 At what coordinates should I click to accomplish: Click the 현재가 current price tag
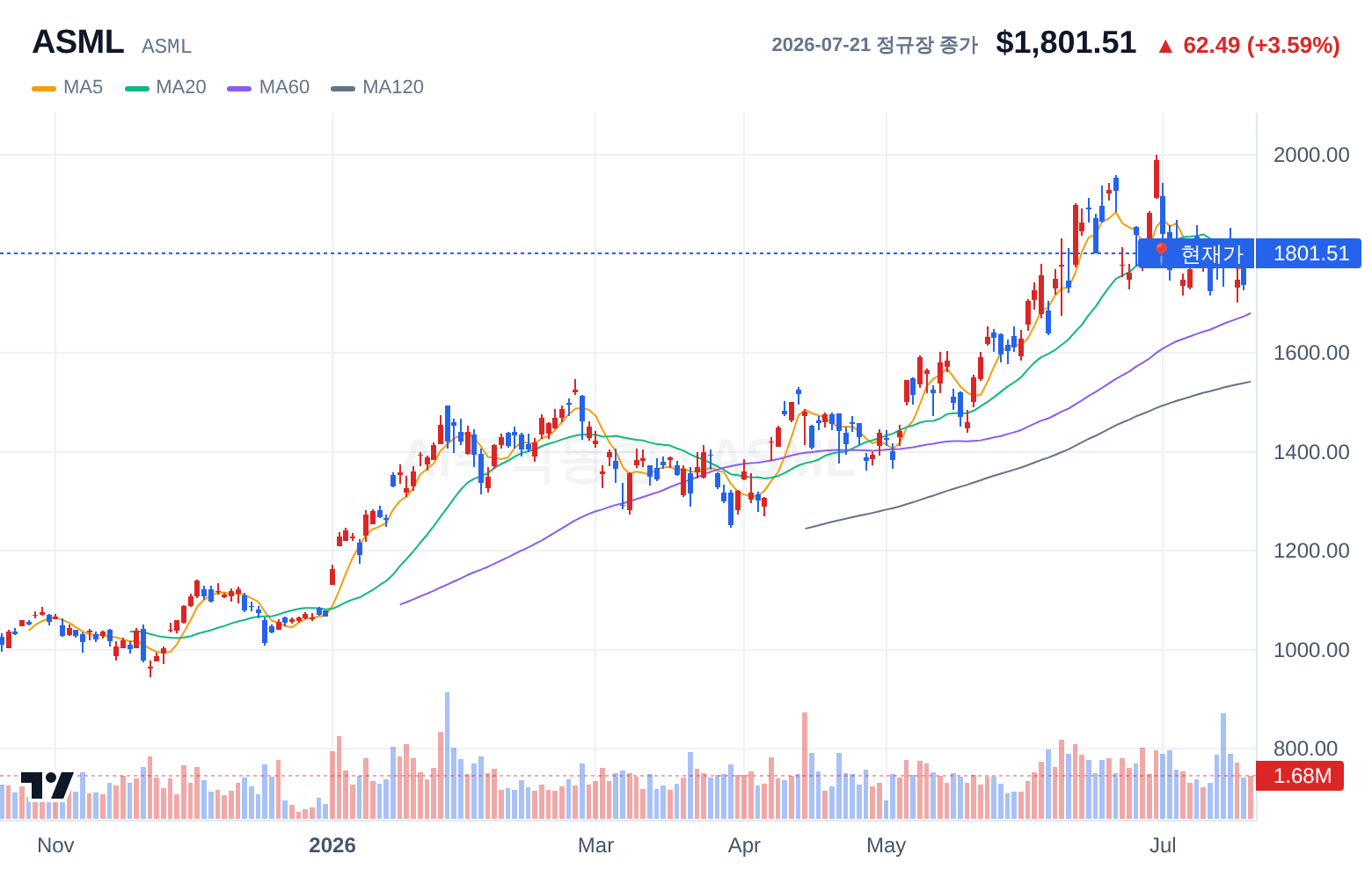click(x=1196, y=253)
